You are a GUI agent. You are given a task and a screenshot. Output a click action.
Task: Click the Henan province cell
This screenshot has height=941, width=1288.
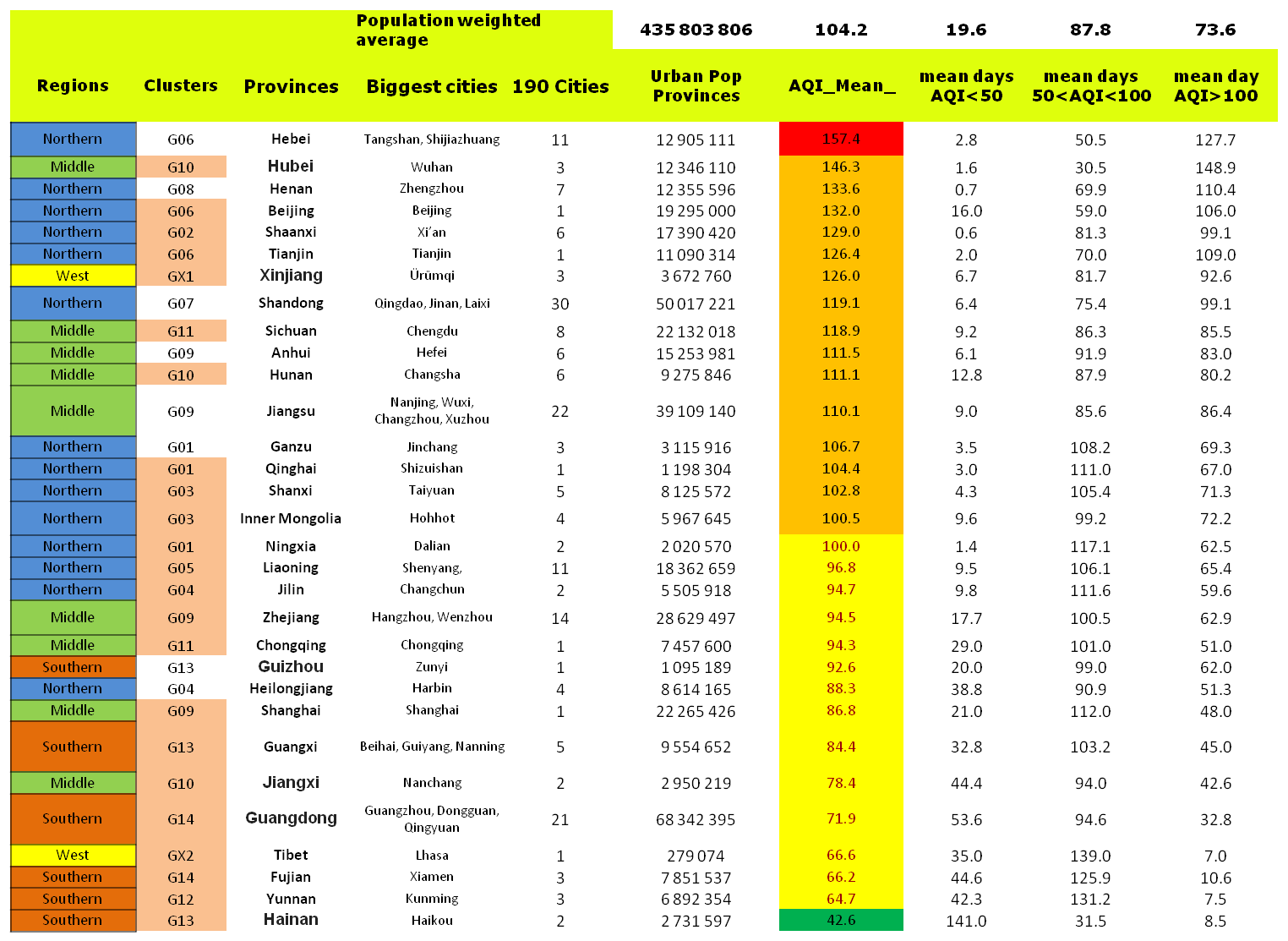click(291, 189)
